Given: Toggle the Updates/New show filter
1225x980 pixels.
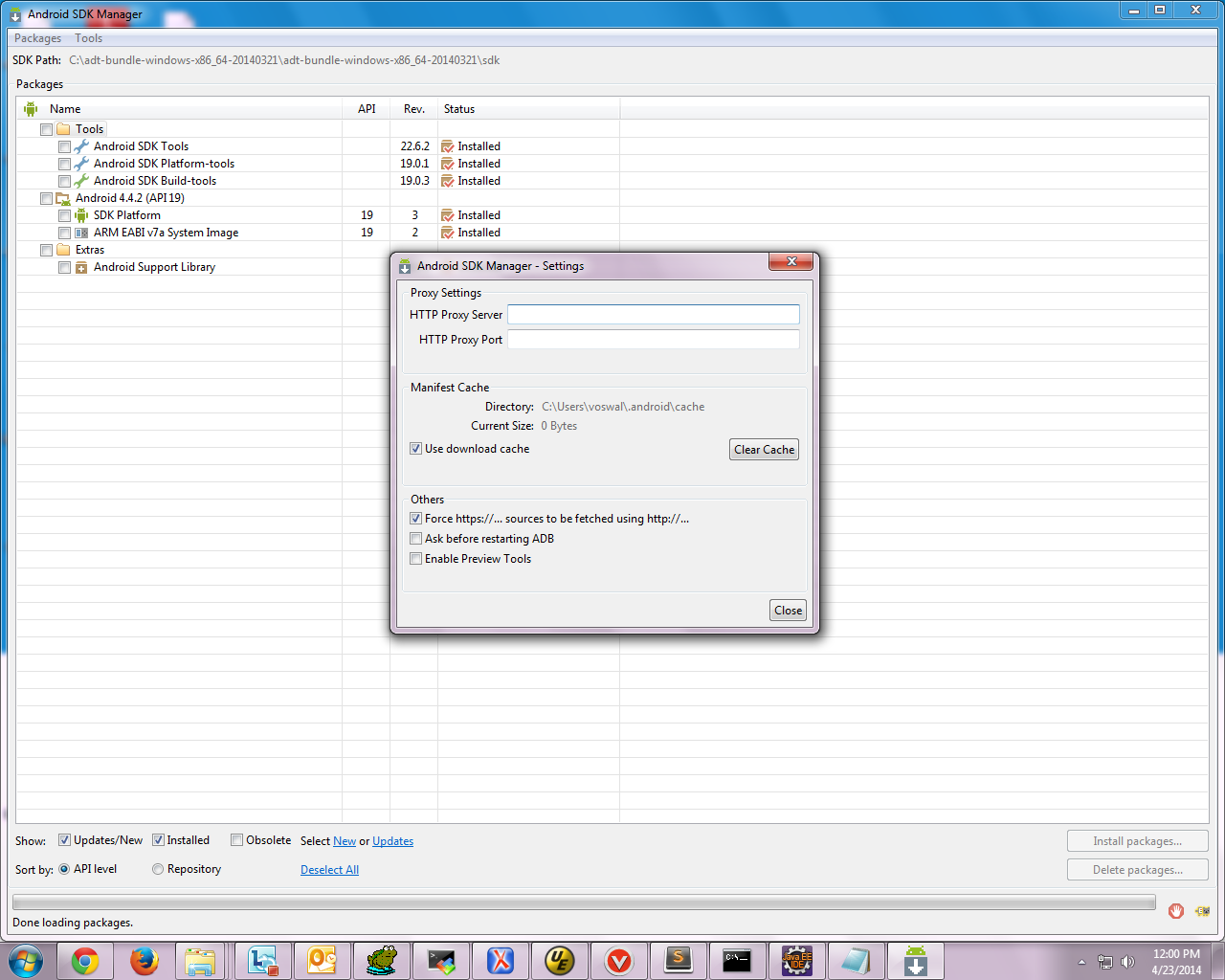Looking at the screenshot, I should 64,840.
